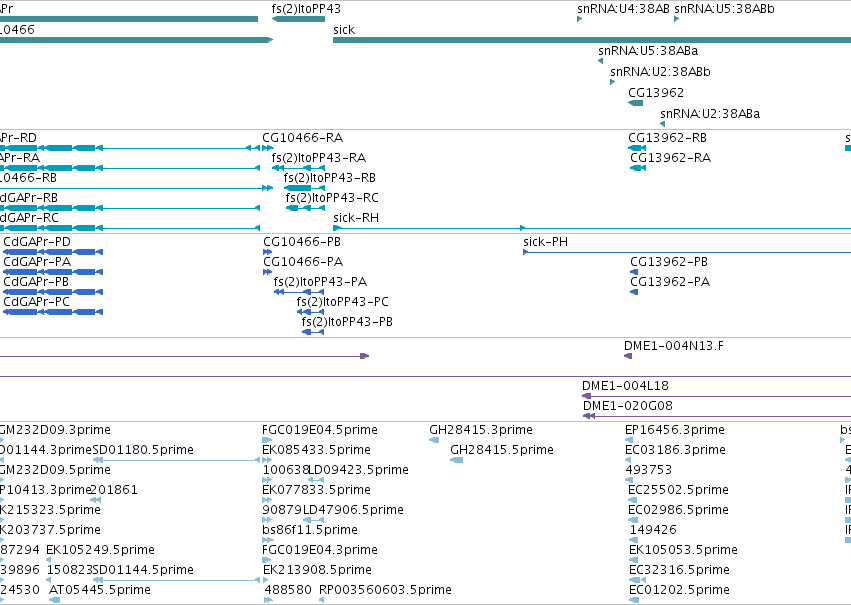Image resolution: width=851 pixels, height=605 pixels.
Task: Select the fs(2)ltoPP43 gene label
Action: coord(306,9)
